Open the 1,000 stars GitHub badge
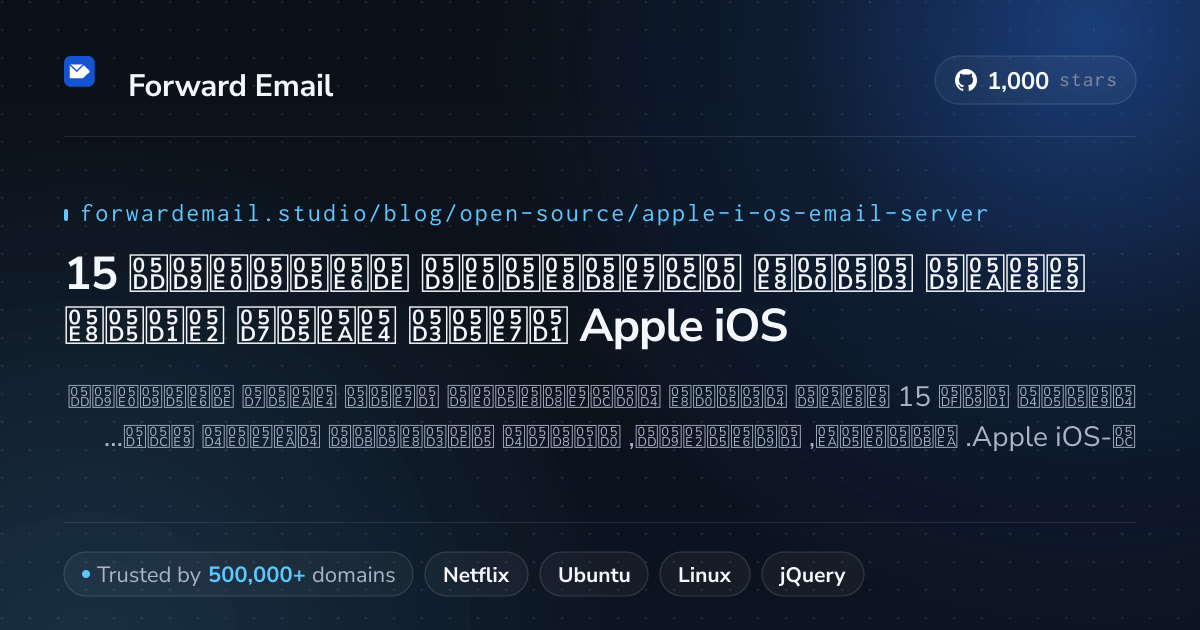Image resolution: width=1200 pixels, height=630 pixels. coord(1035,81)
